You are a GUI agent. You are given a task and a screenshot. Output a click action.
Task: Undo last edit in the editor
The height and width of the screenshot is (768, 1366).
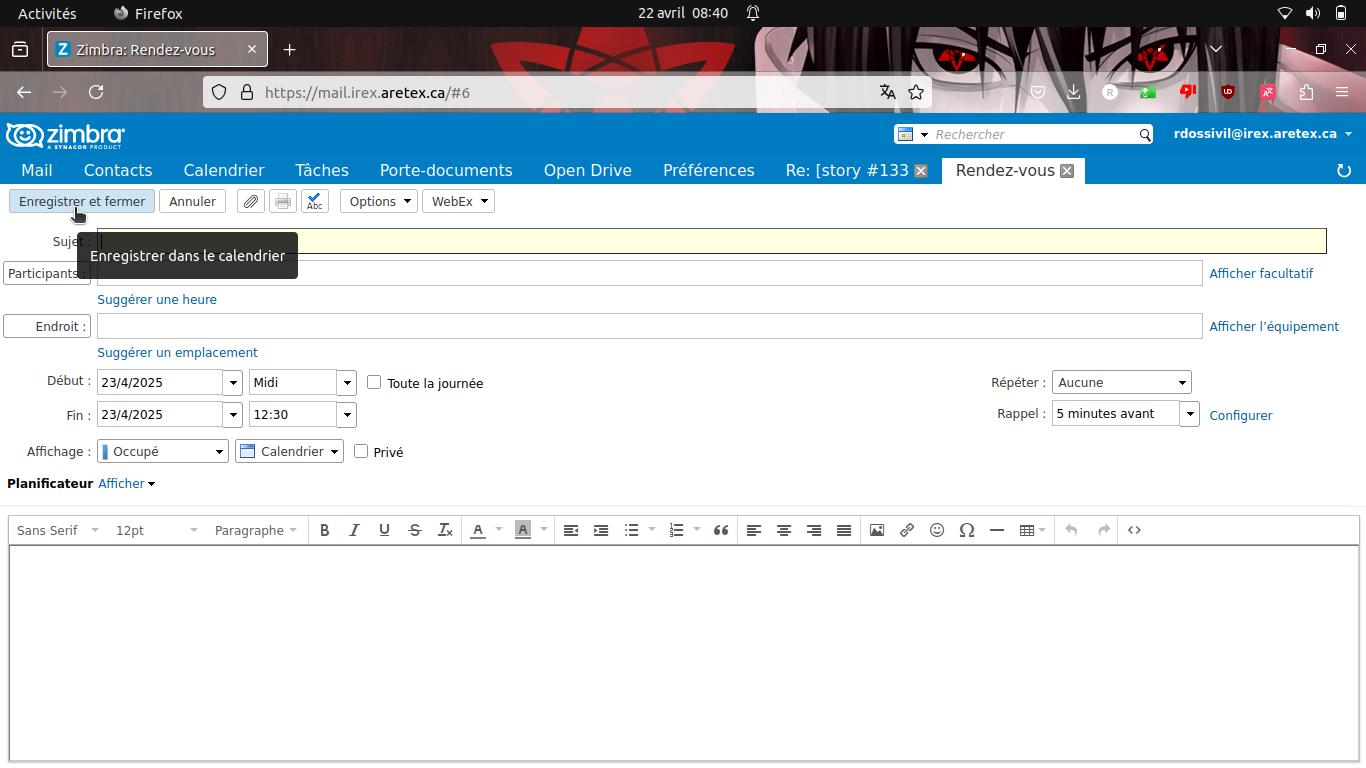[x=1072, y=530]
